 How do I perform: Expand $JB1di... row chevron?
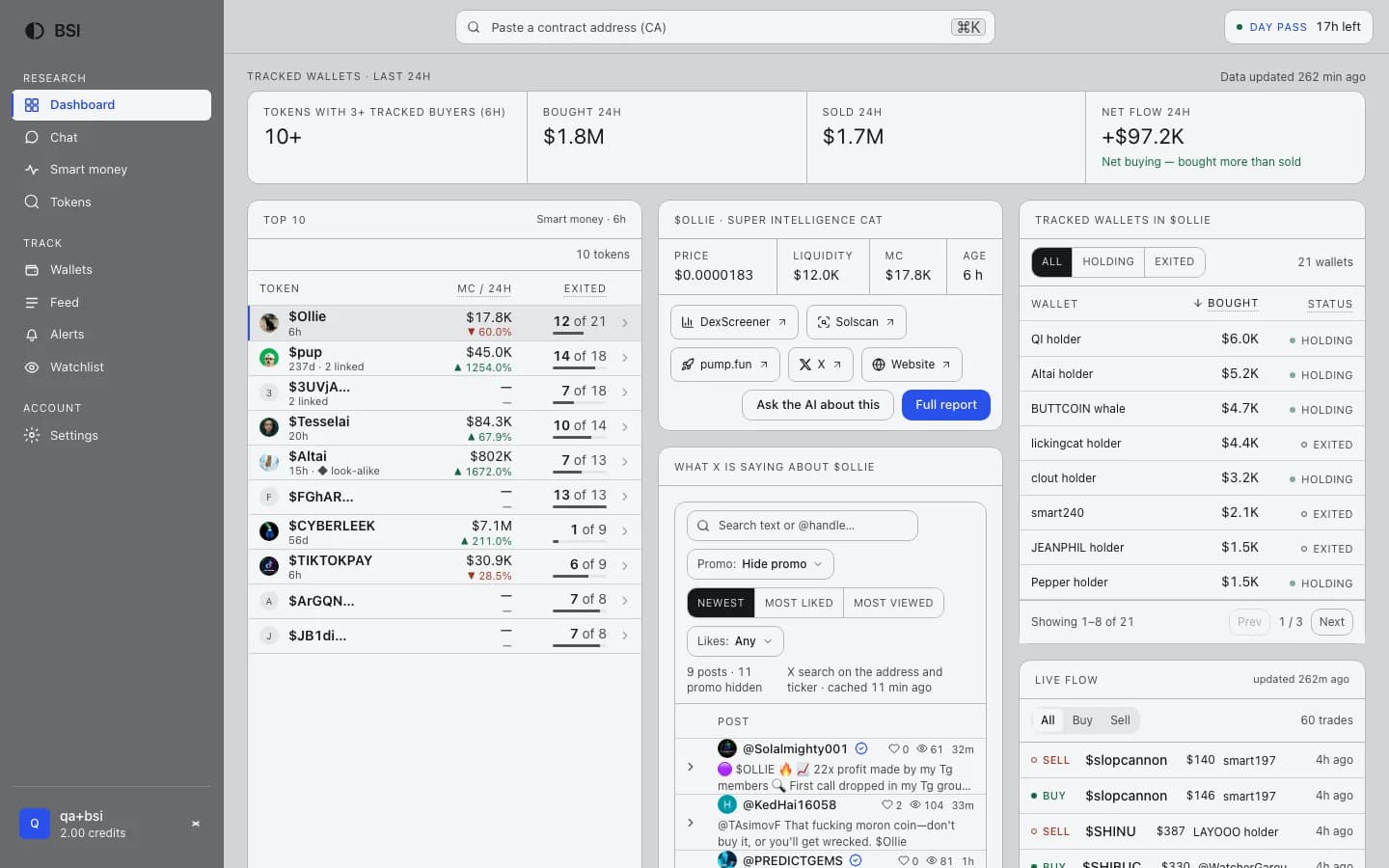[x=625, y=636]
